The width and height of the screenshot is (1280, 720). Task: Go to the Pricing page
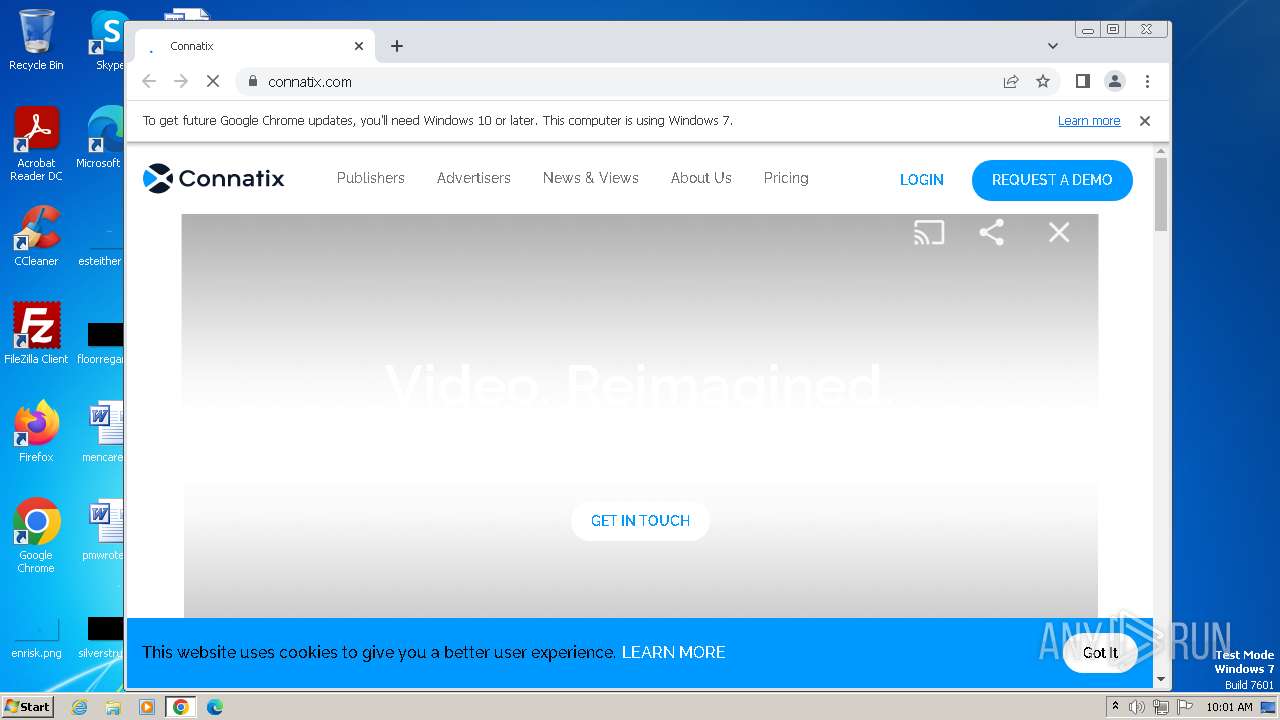click(786, 178)
